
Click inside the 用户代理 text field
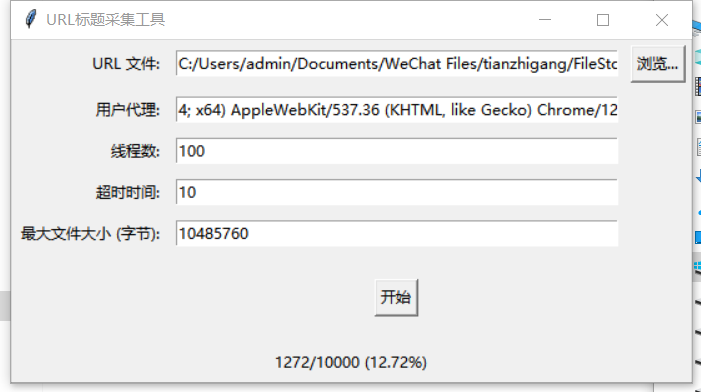tap(397, 110)
